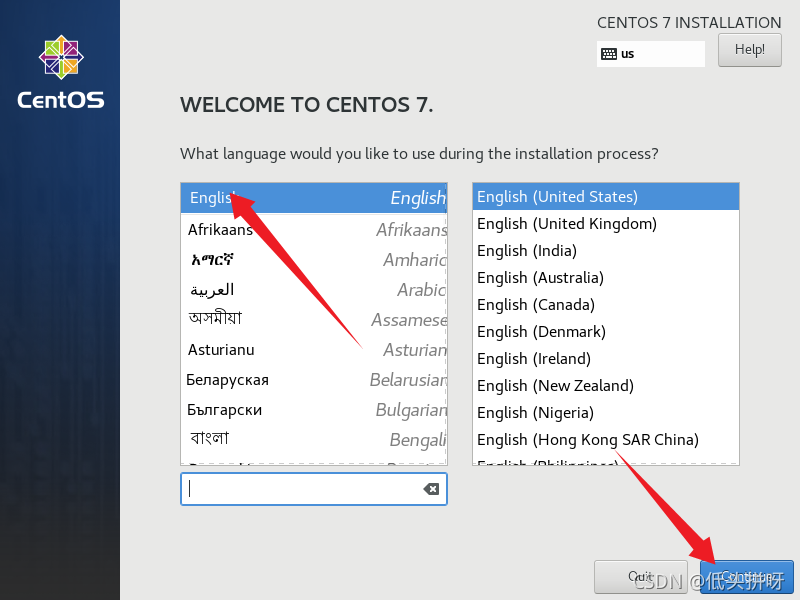Select the Arabic language row
Screen dimensions: 800x600
pos(314,290)
